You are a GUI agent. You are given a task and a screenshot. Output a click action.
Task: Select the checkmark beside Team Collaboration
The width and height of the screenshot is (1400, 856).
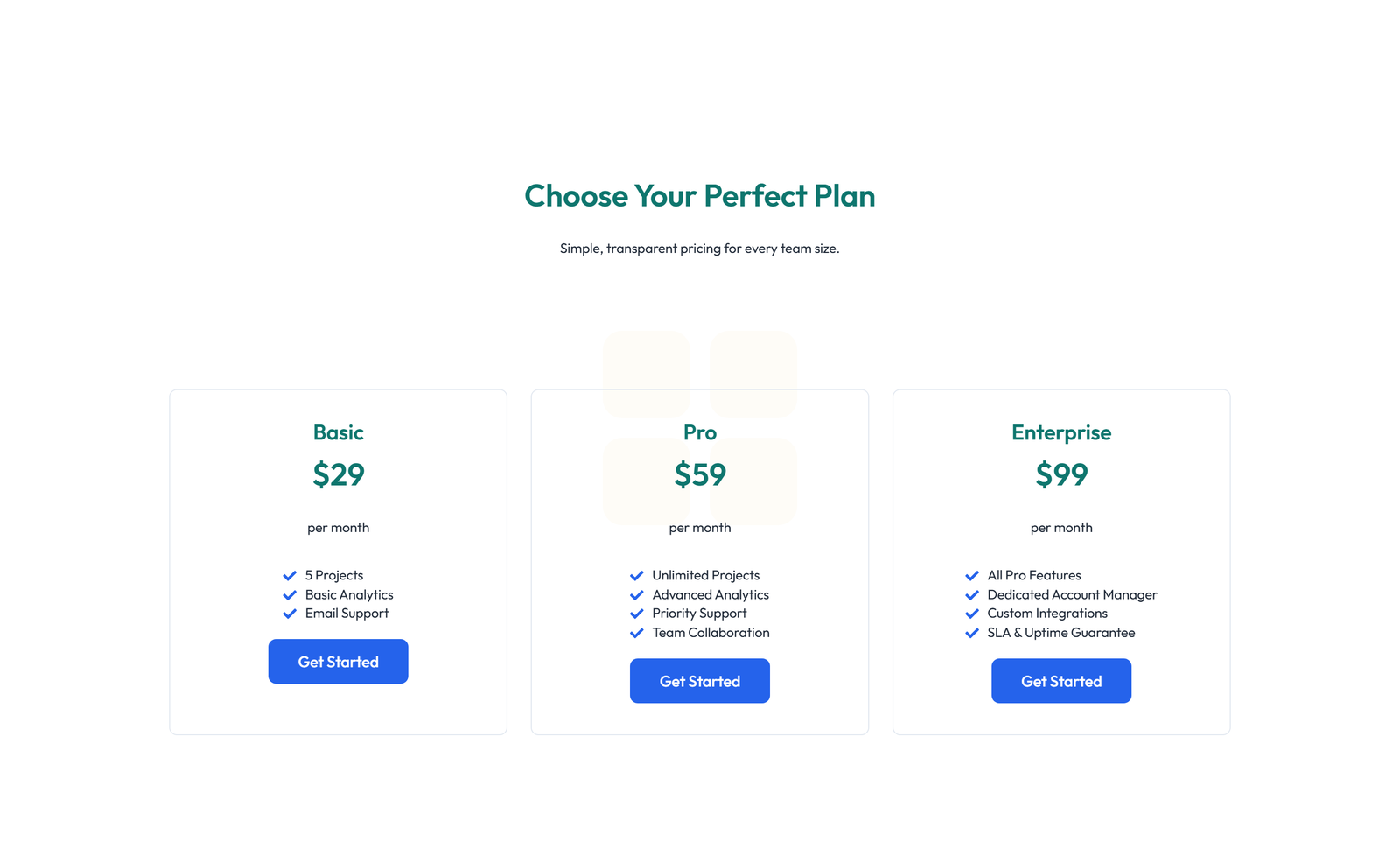coord(637,633)
